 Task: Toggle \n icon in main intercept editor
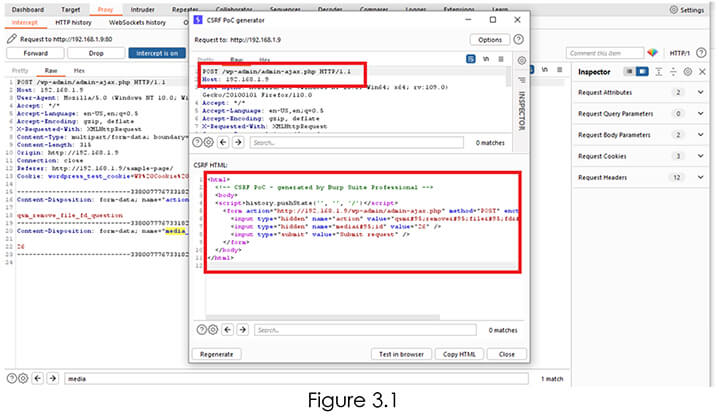[545, 70]
